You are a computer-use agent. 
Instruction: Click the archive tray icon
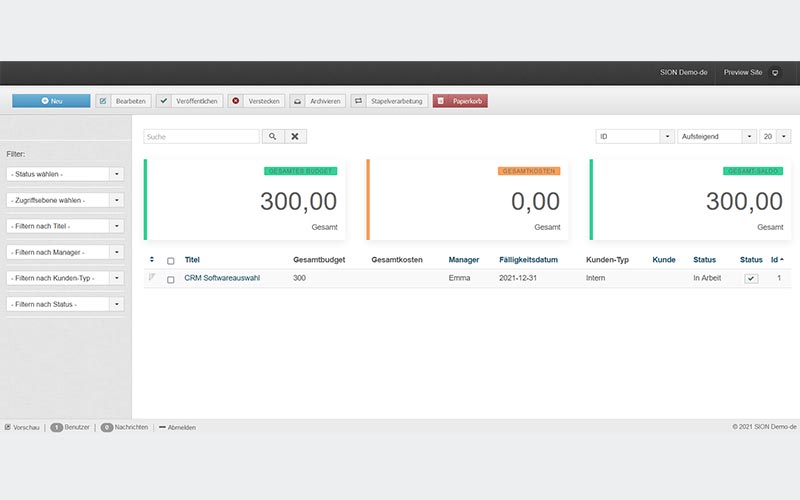pyautogui.click(x=297, y=101)
